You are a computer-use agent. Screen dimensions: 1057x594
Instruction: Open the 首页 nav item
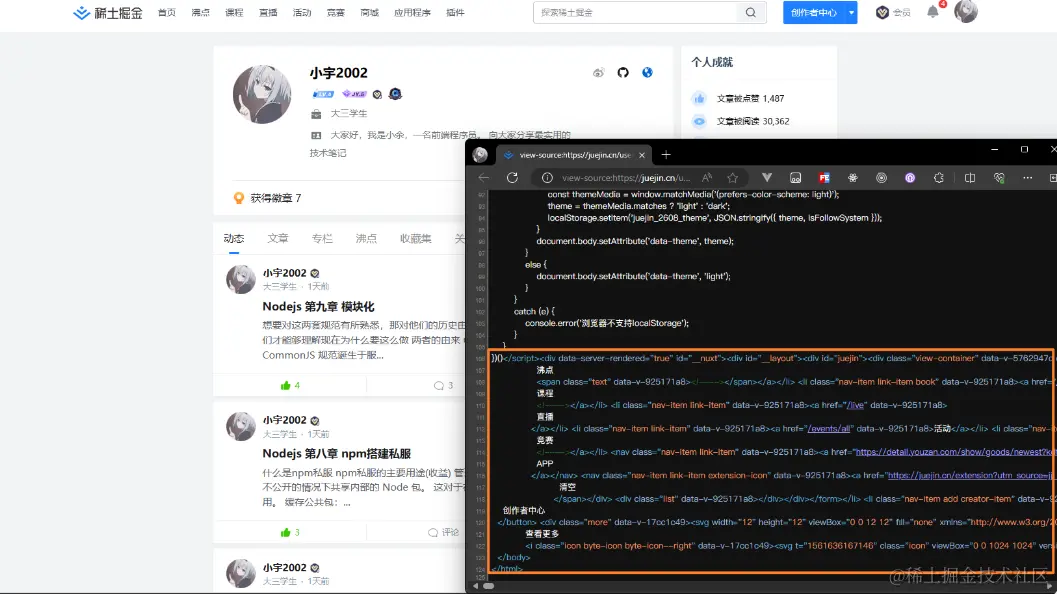[167, 13]
